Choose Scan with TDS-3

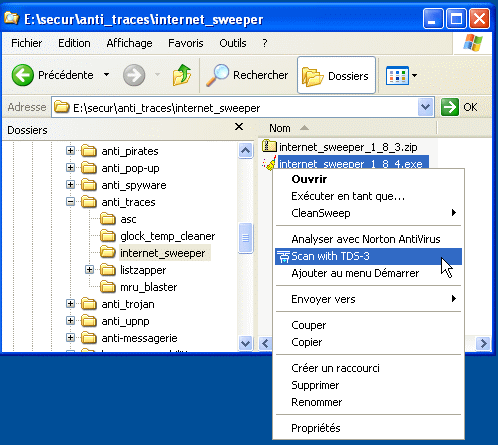[x=368, y=256]
